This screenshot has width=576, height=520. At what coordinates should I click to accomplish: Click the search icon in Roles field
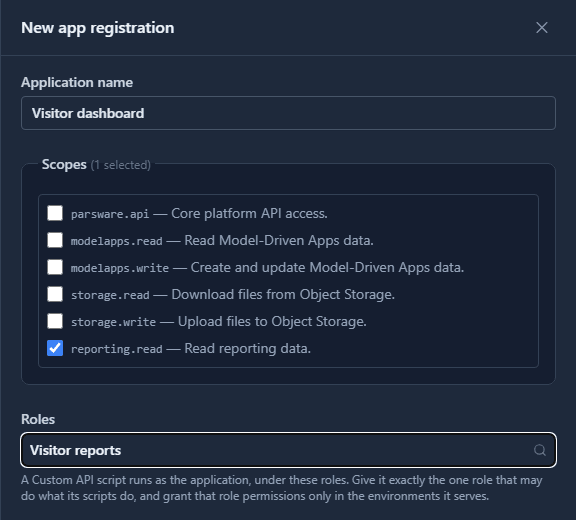540,450
